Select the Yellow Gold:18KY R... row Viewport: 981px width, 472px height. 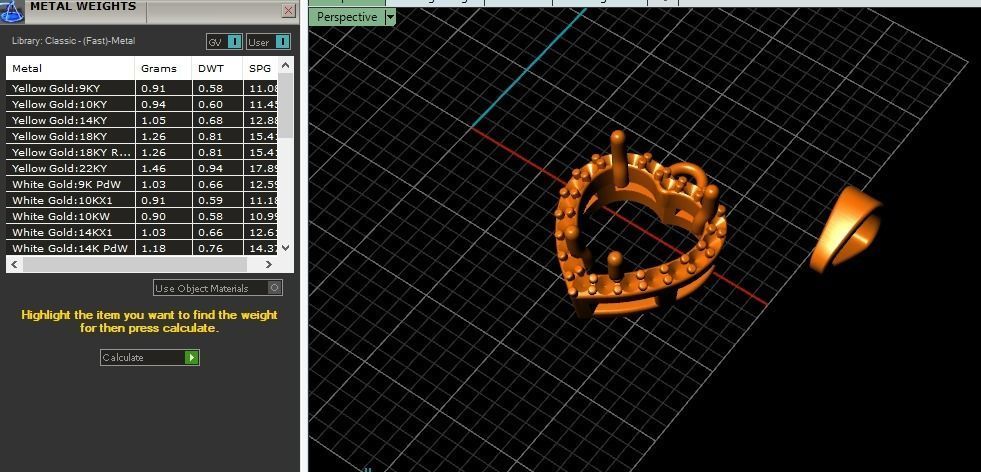pos(141,152)
